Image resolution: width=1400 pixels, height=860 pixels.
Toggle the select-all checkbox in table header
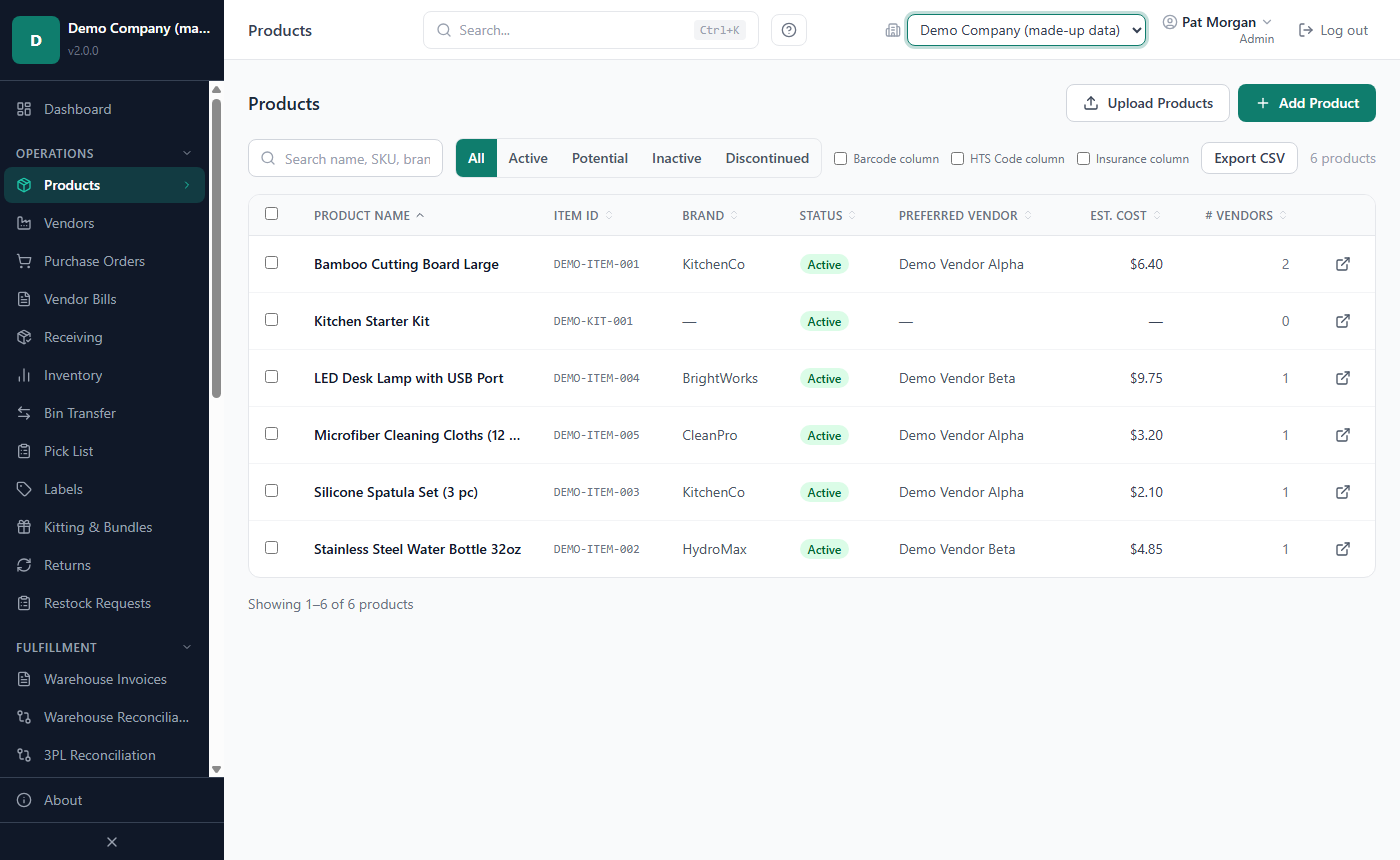point(271,213)
